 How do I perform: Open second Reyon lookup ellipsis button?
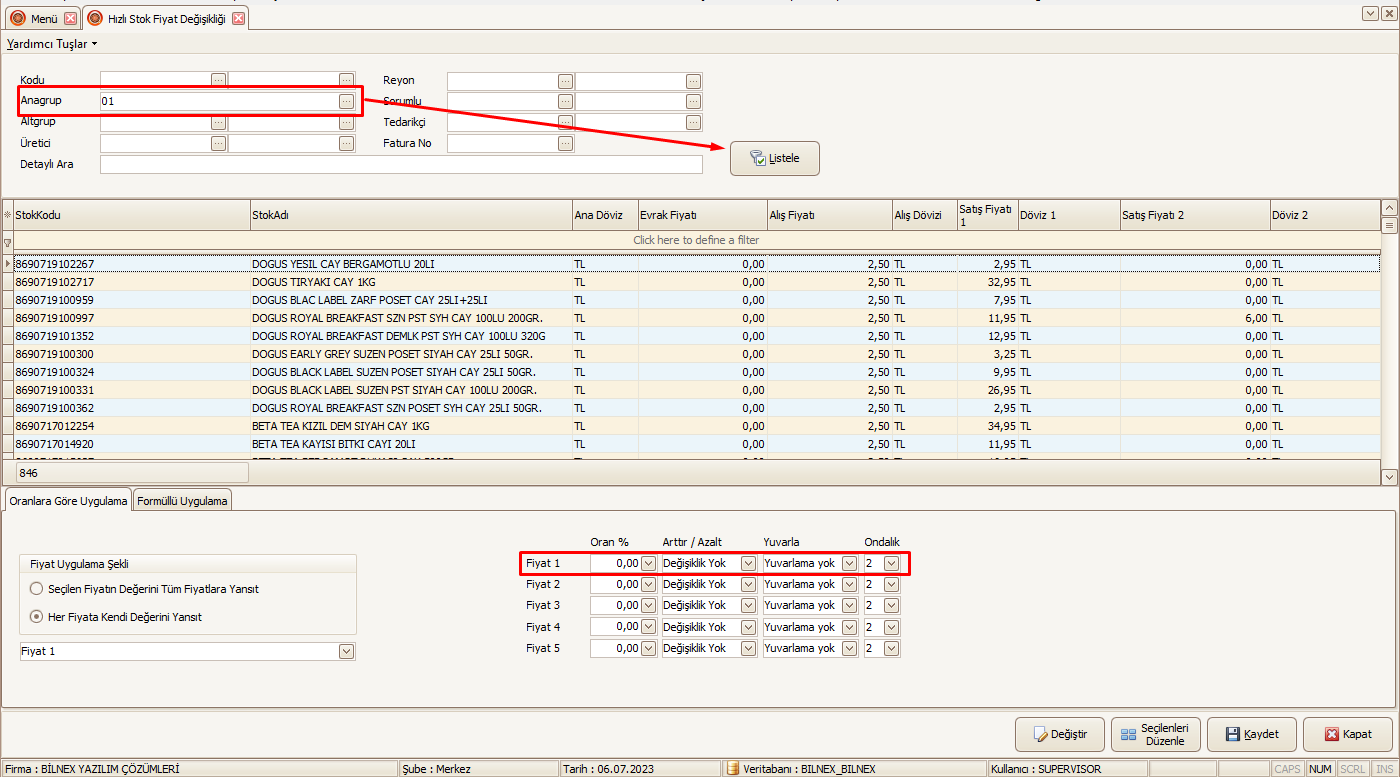pos(693,81)
